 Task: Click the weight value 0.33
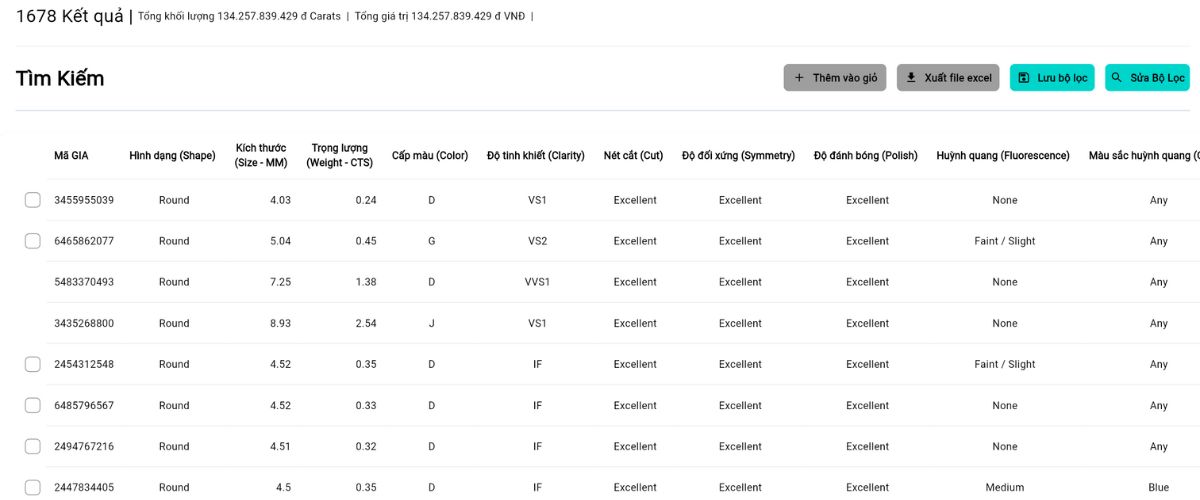click(x=366, y=405)
